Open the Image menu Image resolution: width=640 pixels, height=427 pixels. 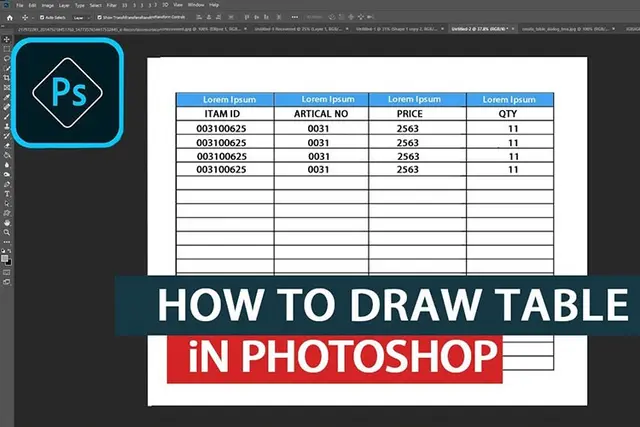(48, 5)
